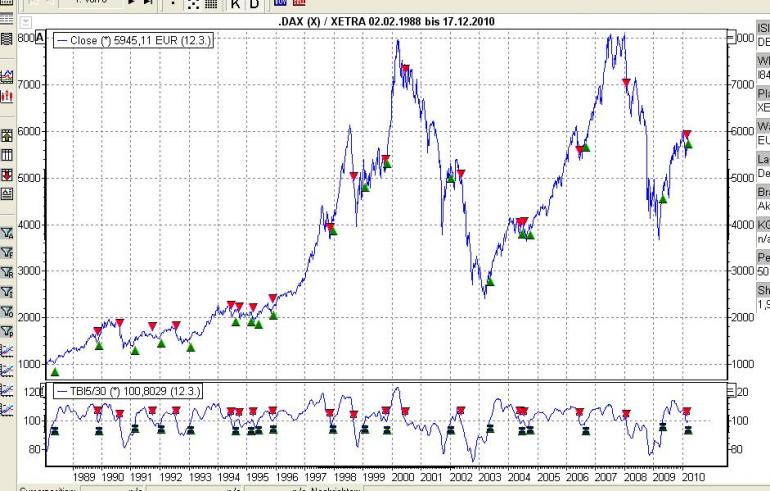Click the skip-to-last arrow in the top toolbar
Viewport: 770px width, 491px height.
[x=148, y=2]
